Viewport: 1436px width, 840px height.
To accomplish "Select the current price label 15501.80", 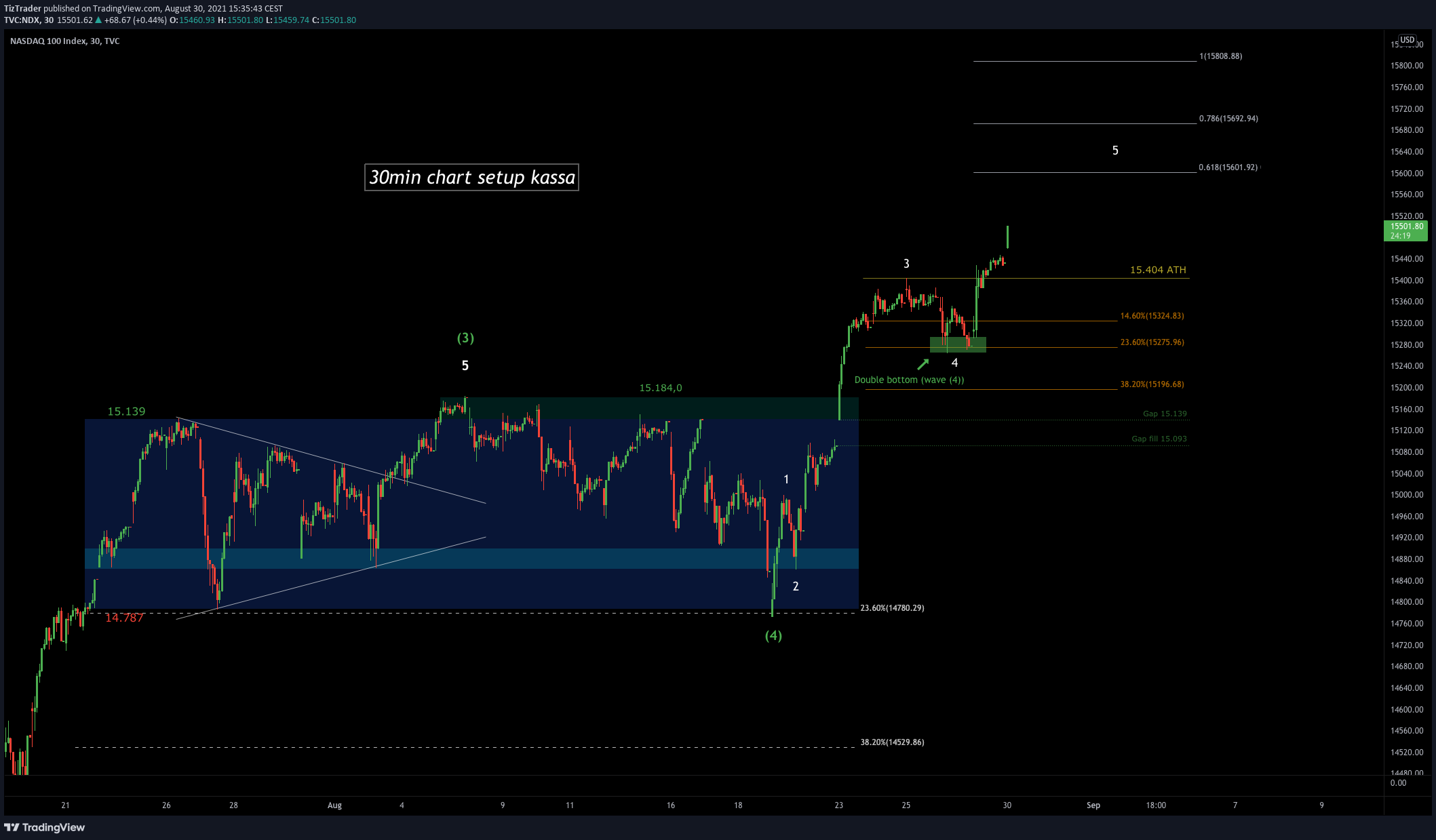I will (1405, 231).
